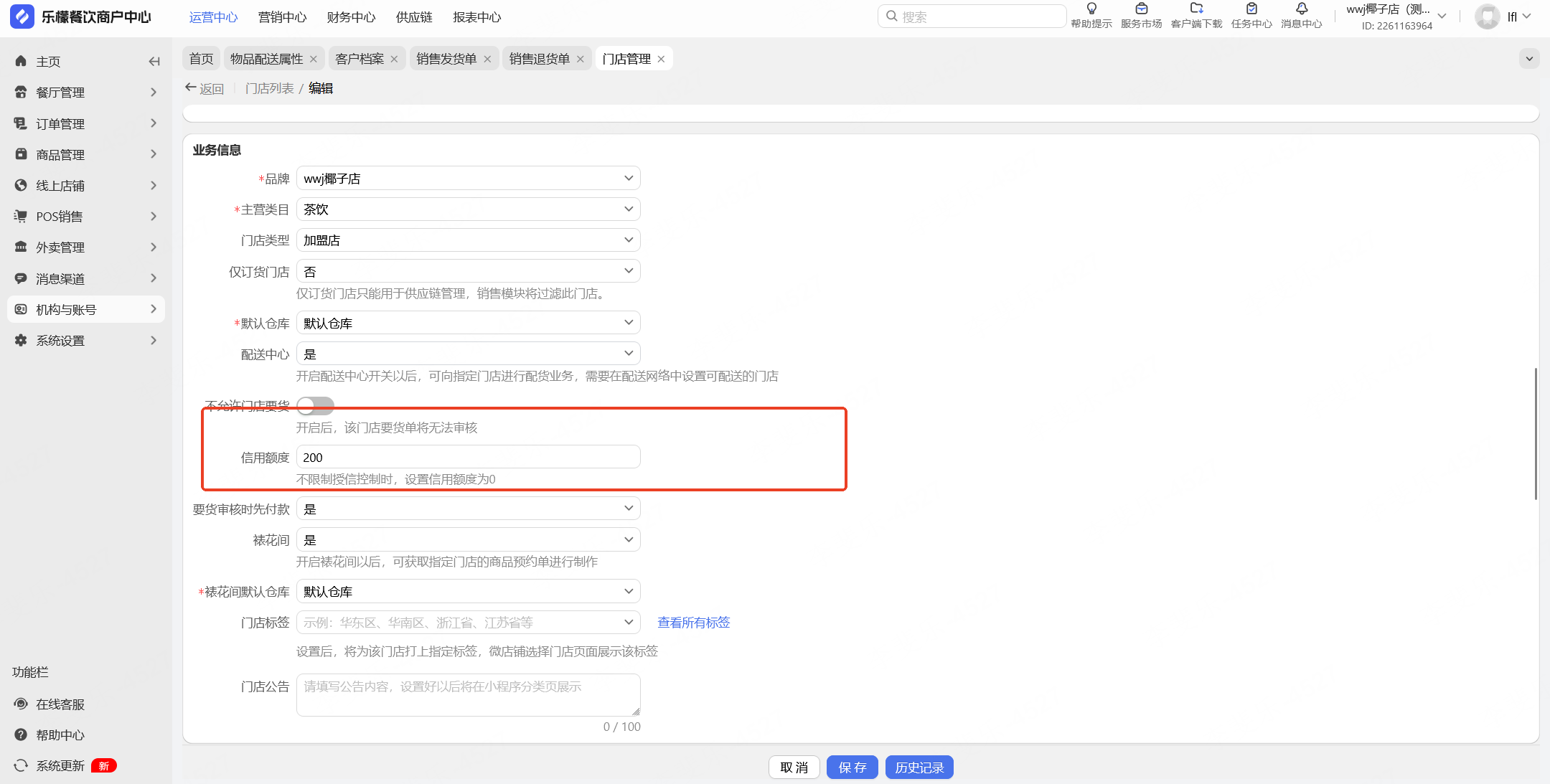Open the 品牌 dropdown

(468, 179)
